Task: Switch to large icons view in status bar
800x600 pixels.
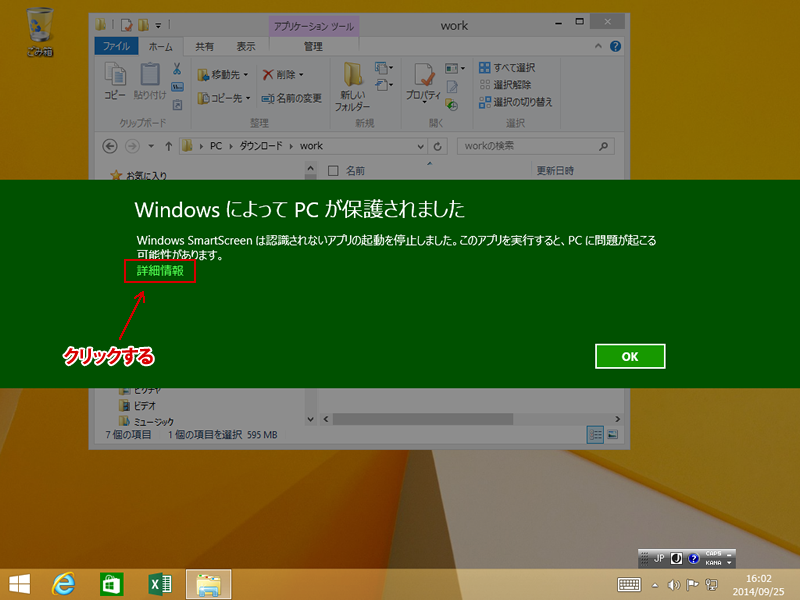Action: [x=613, y=435]
